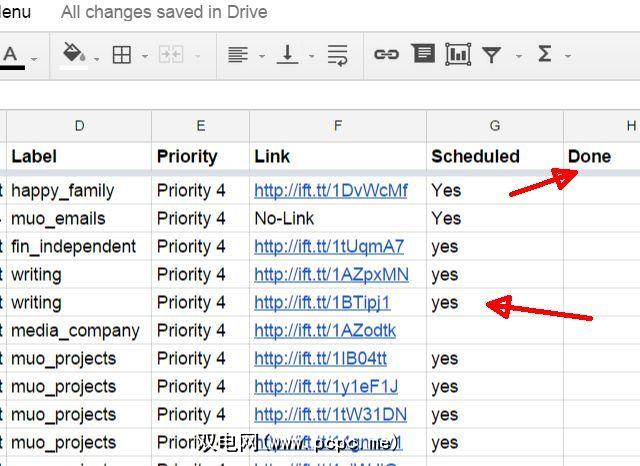
Task: Click the text color icon
Action: (12, 55)
